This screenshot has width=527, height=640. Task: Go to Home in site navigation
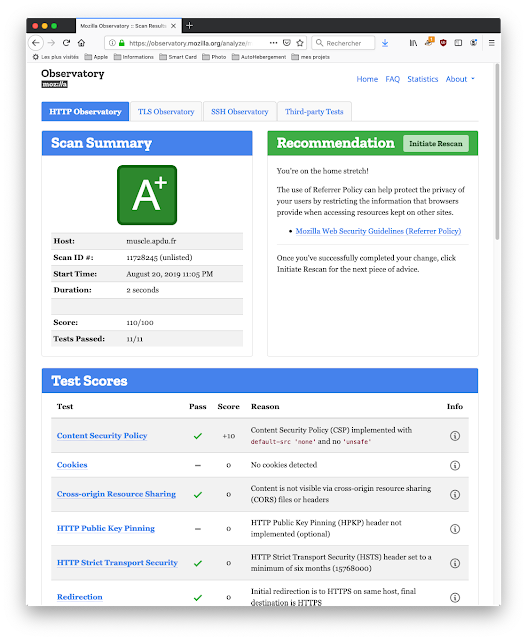coord(367,79)
